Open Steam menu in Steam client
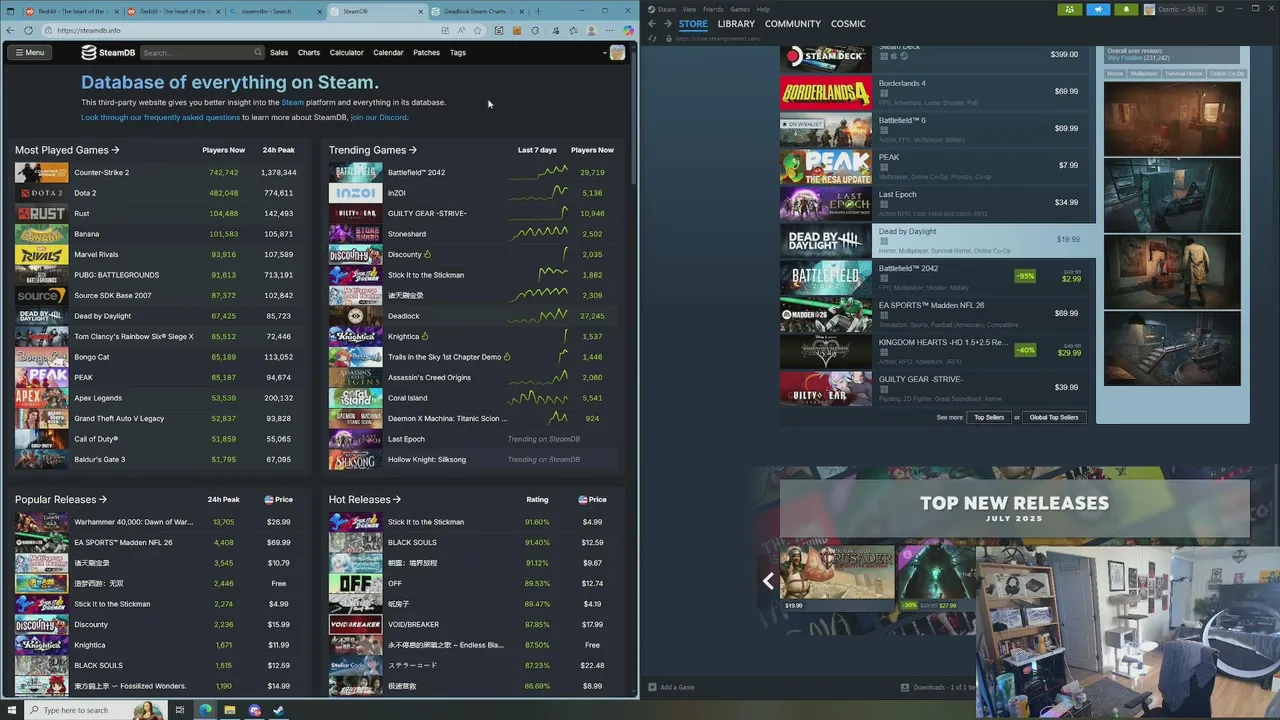 coord(666,9)
